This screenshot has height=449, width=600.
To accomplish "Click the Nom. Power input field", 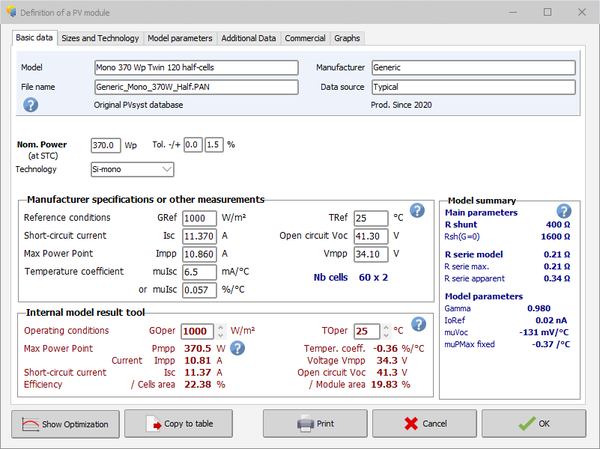I will coord(105,145).
